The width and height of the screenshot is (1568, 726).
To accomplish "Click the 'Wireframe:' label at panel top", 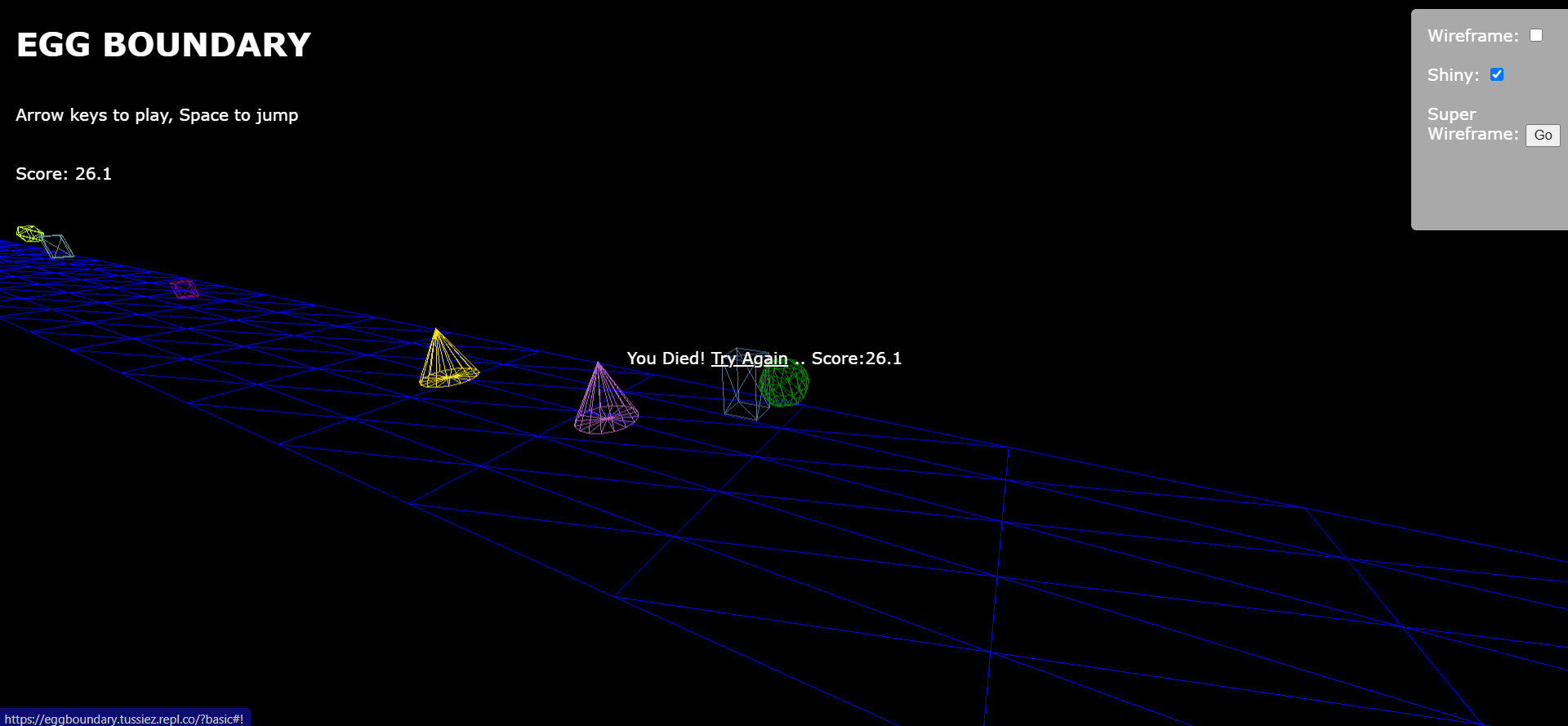I will (x=1472, y=36).
